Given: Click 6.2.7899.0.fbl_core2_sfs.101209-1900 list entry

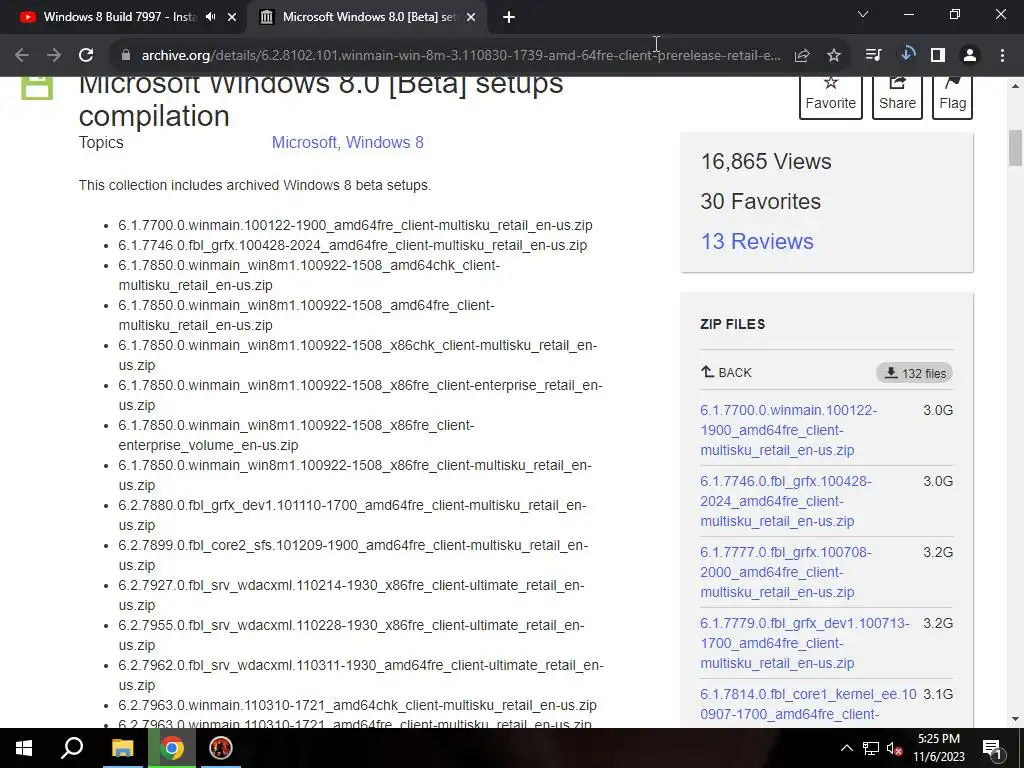Looking at the screenshot, I should click(x=353, y=555).
